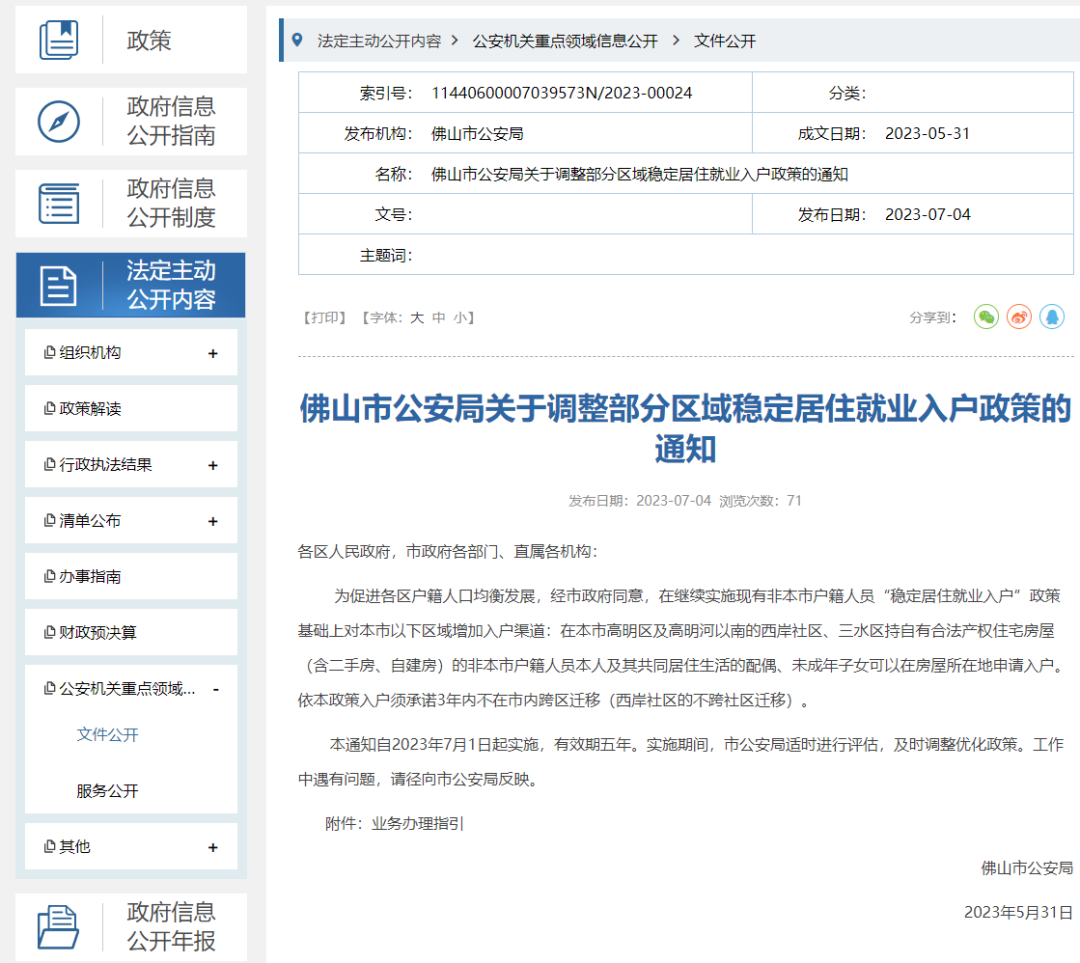Expand the 组织机构 plus sign
Image resolution: width=1080 pixels, height=963 pixels.
tap(213, 353)
